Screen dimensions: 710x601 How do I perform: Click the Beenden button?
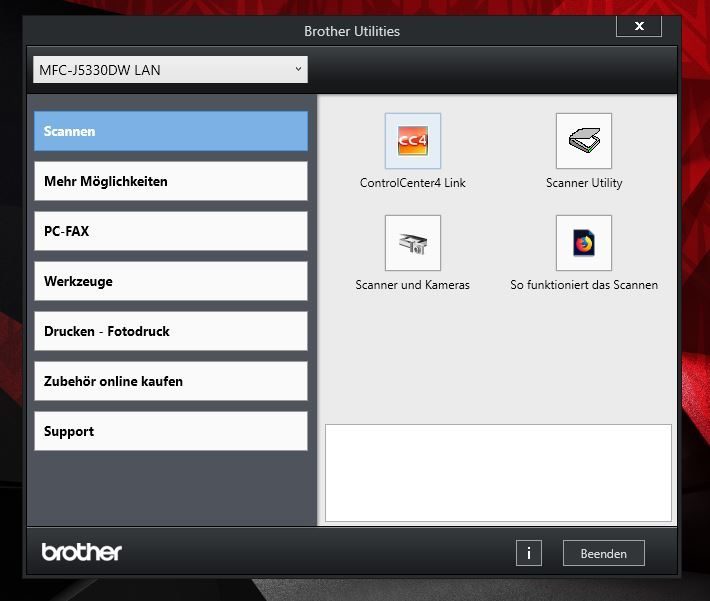coord(604,553)
